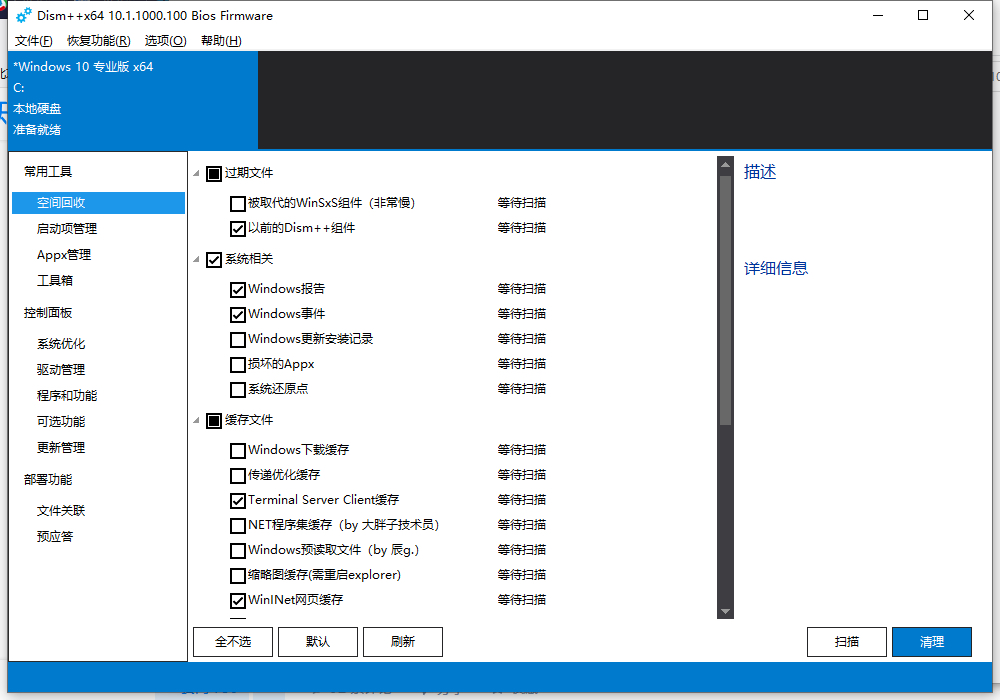1000x700 pixels.
Task: Uncheck the Windows报告 option
Action: pyautogui.click(x=237, y=288)
